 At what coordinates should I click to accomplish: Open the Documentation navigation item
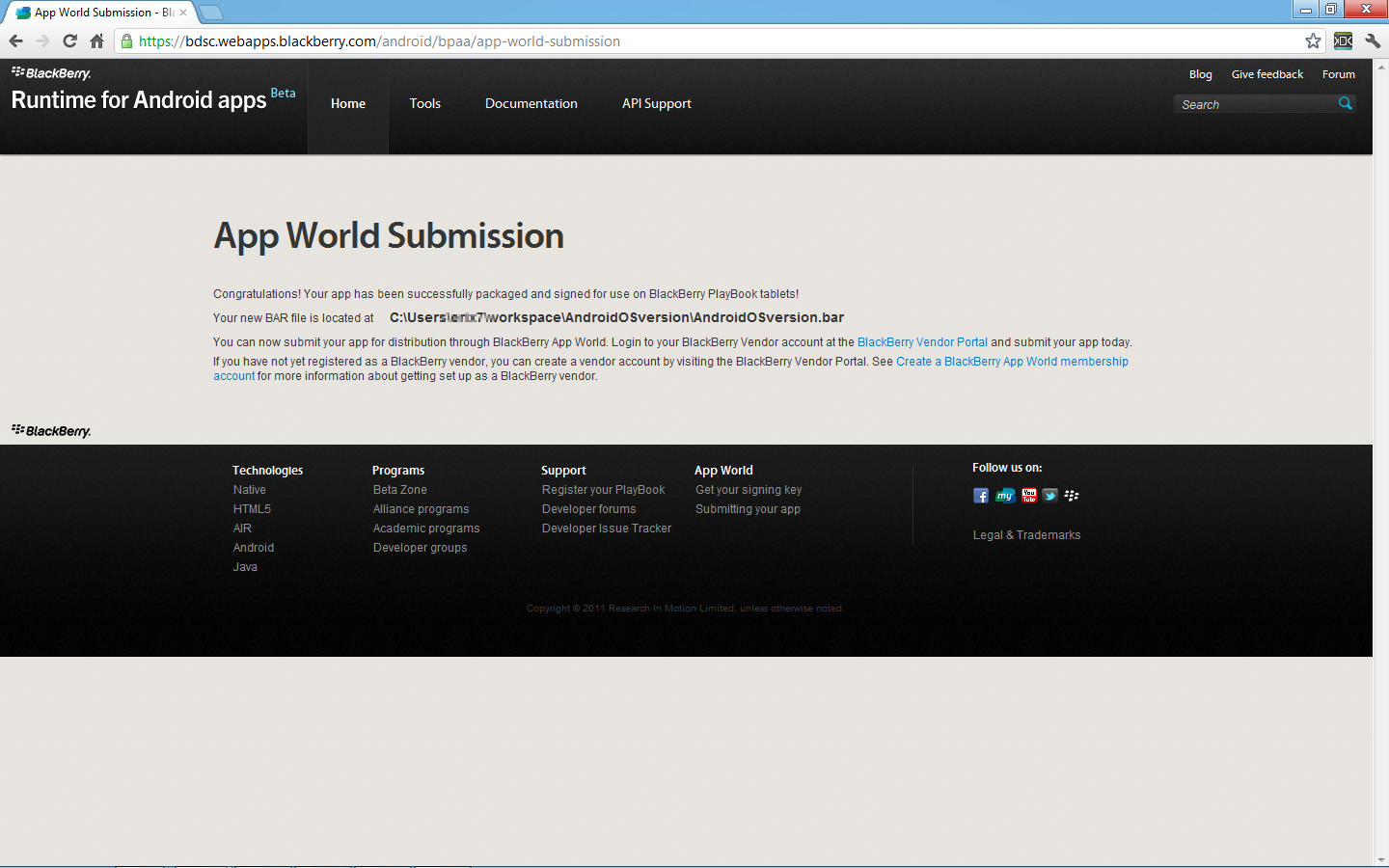531,104
